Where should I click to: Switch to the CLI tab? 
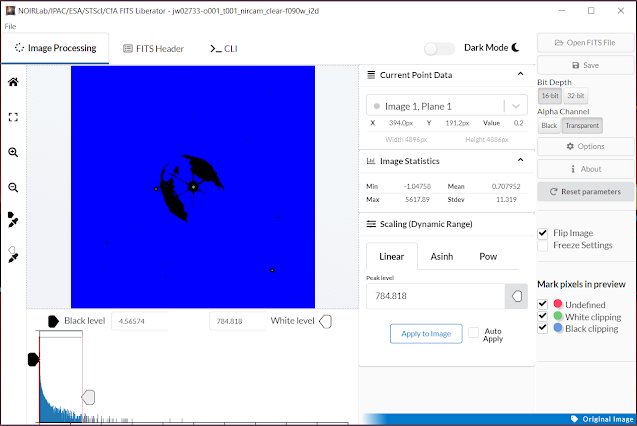click(x=224, y=49)
